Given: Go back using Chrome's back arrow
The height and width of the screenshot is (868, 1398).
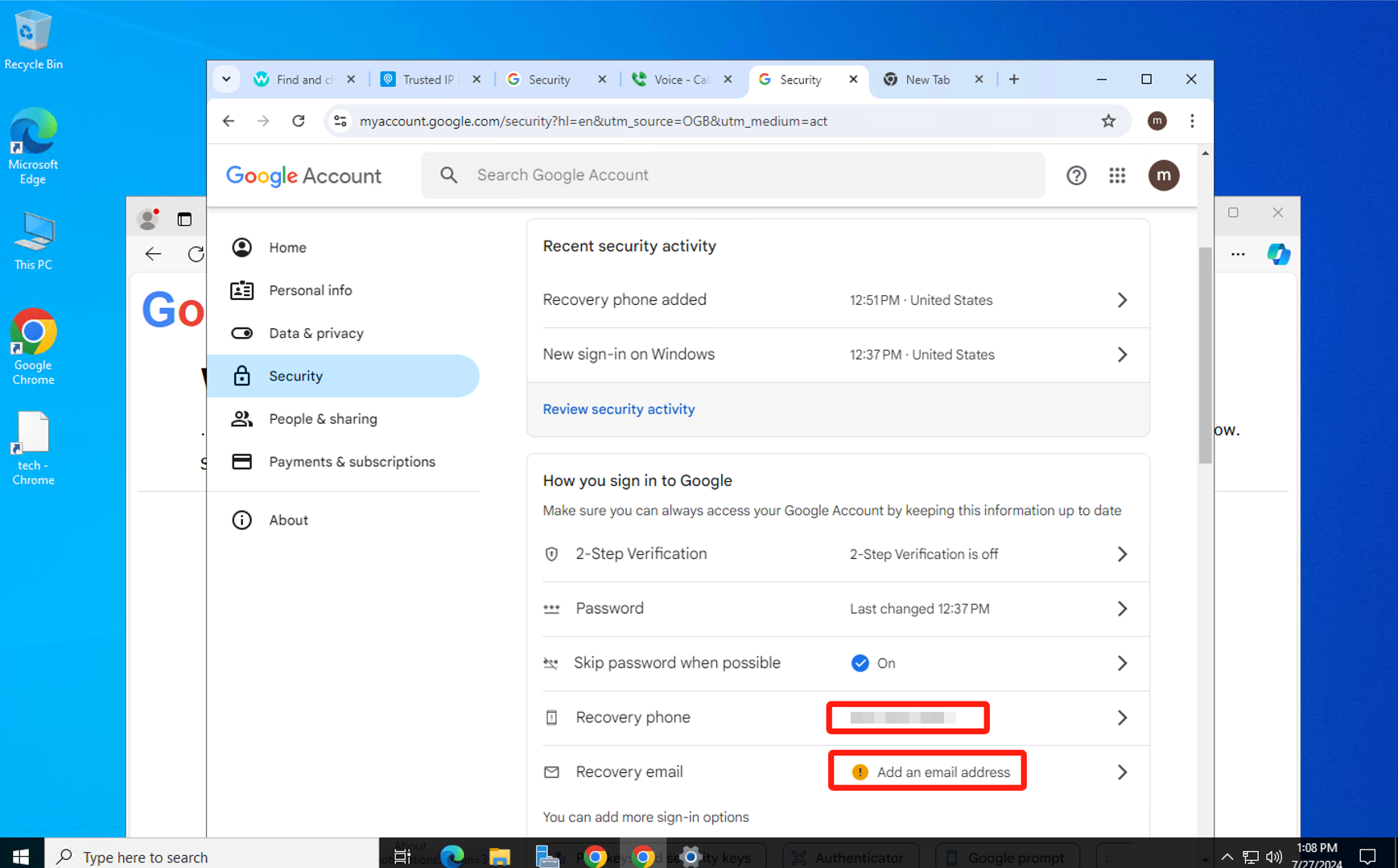Looking at the screenshot, I should click(x=229, y=121).
